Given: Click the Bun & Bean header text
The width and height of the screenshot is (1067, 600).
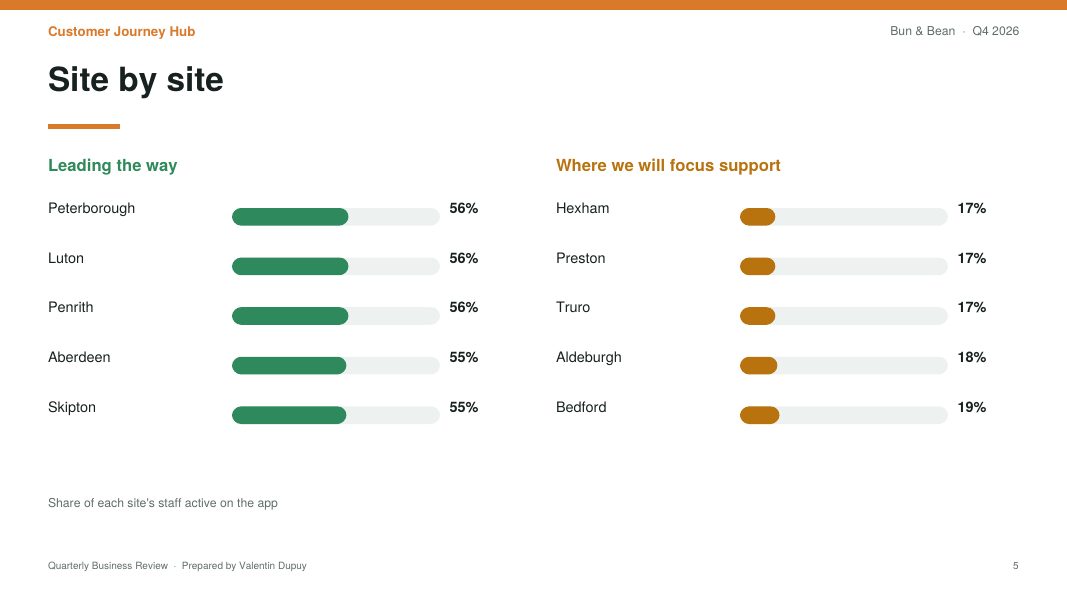Looking at the screenshot, I should 922,31.
